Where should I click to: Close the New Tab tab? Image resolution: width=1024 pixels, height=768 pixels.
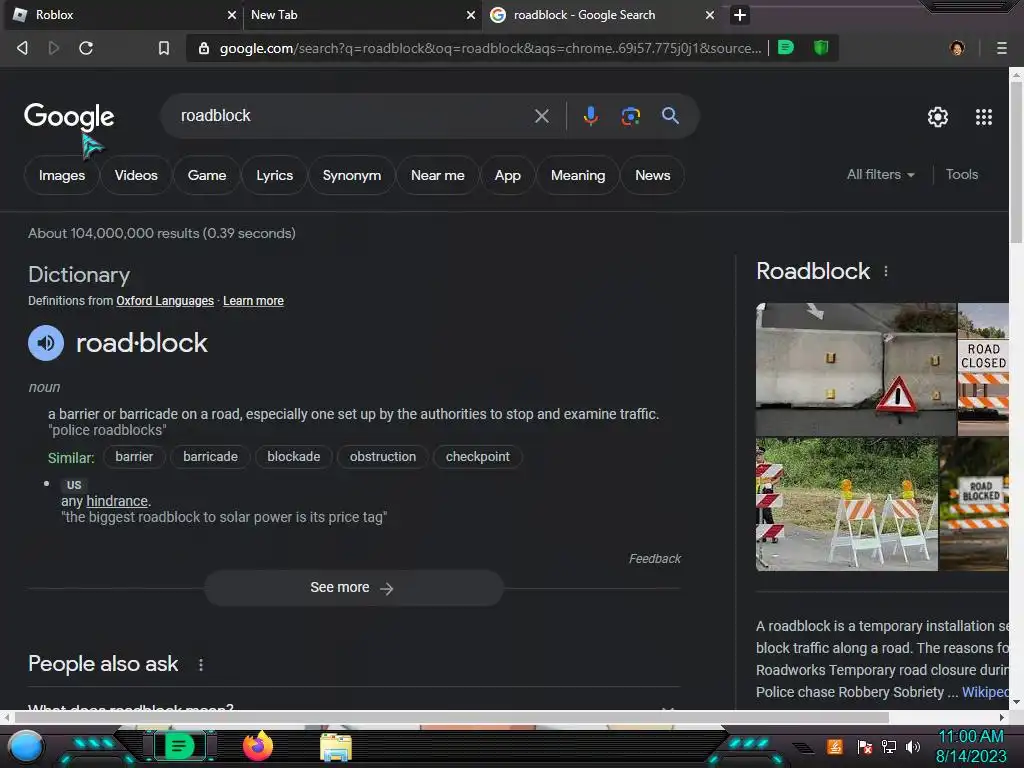click(x=470, y=15)
